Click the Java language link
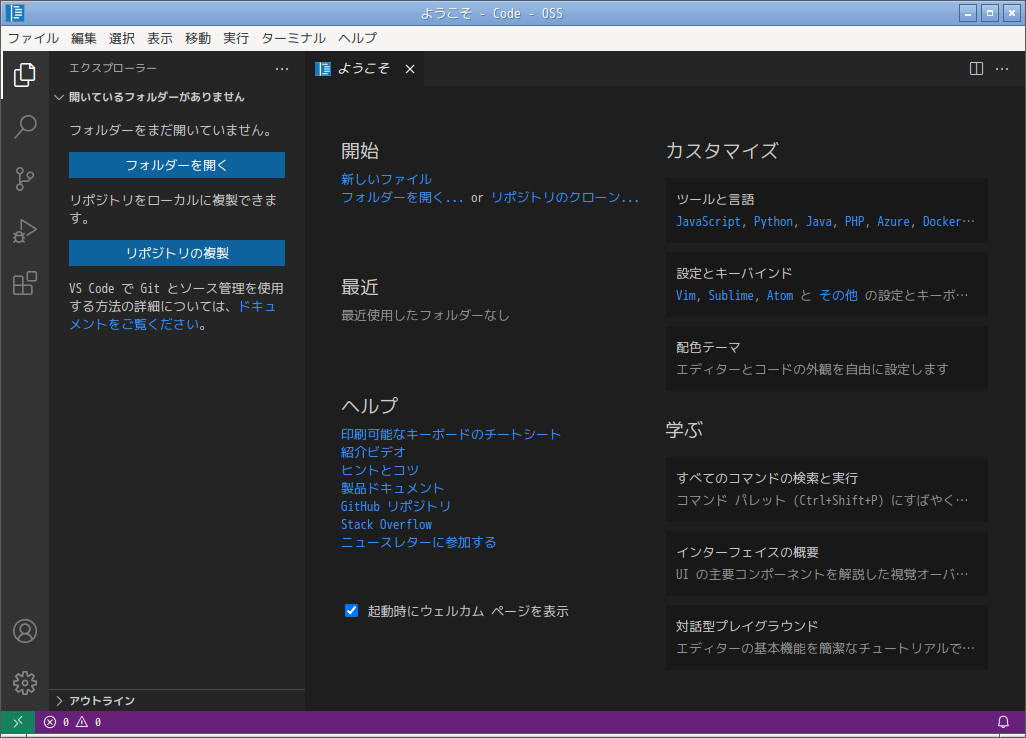 819,222
